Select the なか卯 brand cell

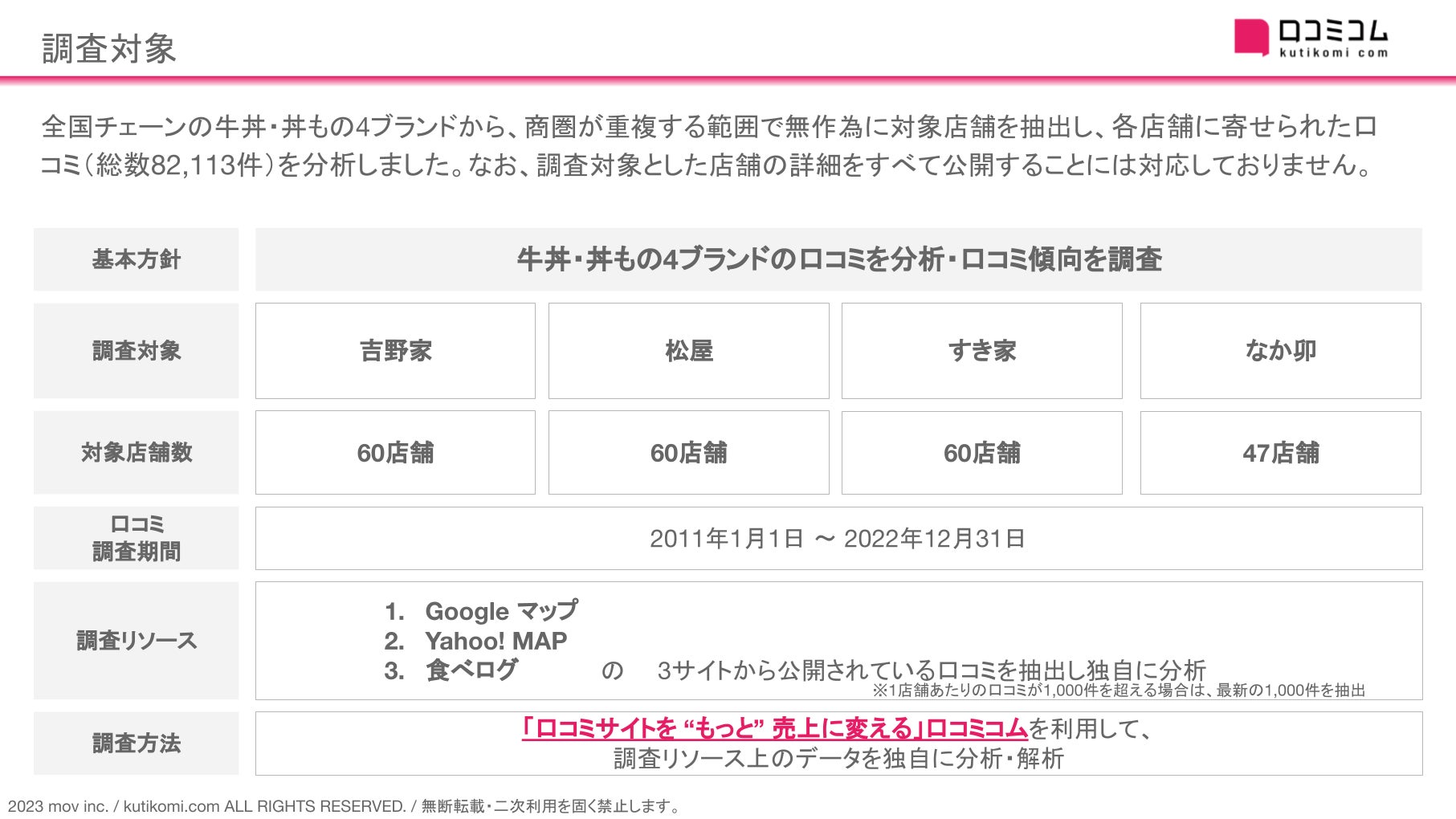point(1281,351)
